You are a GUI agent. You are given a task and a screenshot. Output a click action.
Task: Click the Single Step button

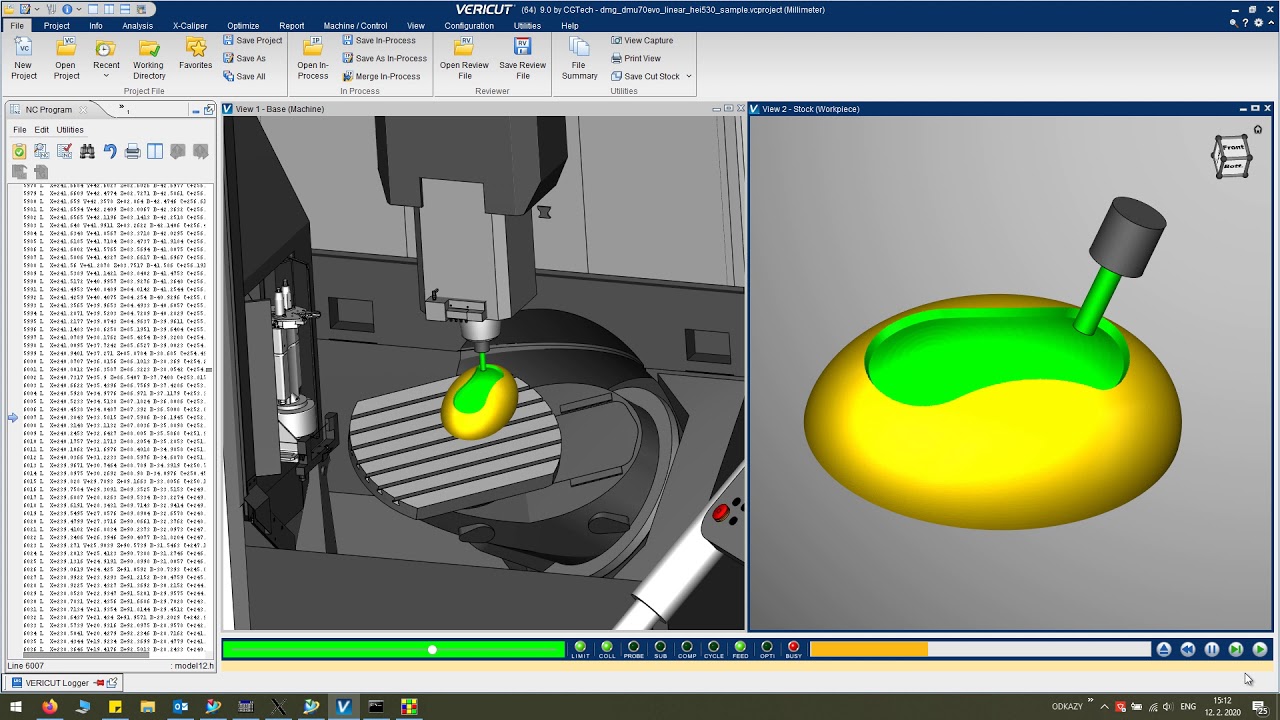pos(1236,650)
